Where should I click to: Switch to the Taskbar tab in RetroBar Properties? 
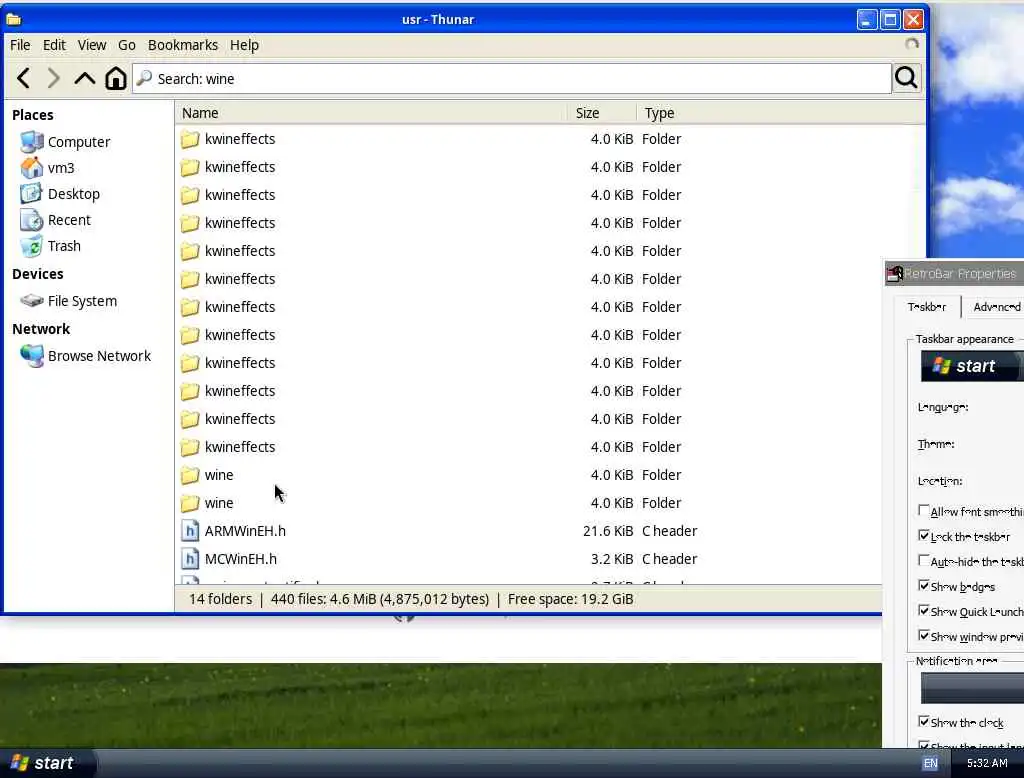[x=927, y=306]
